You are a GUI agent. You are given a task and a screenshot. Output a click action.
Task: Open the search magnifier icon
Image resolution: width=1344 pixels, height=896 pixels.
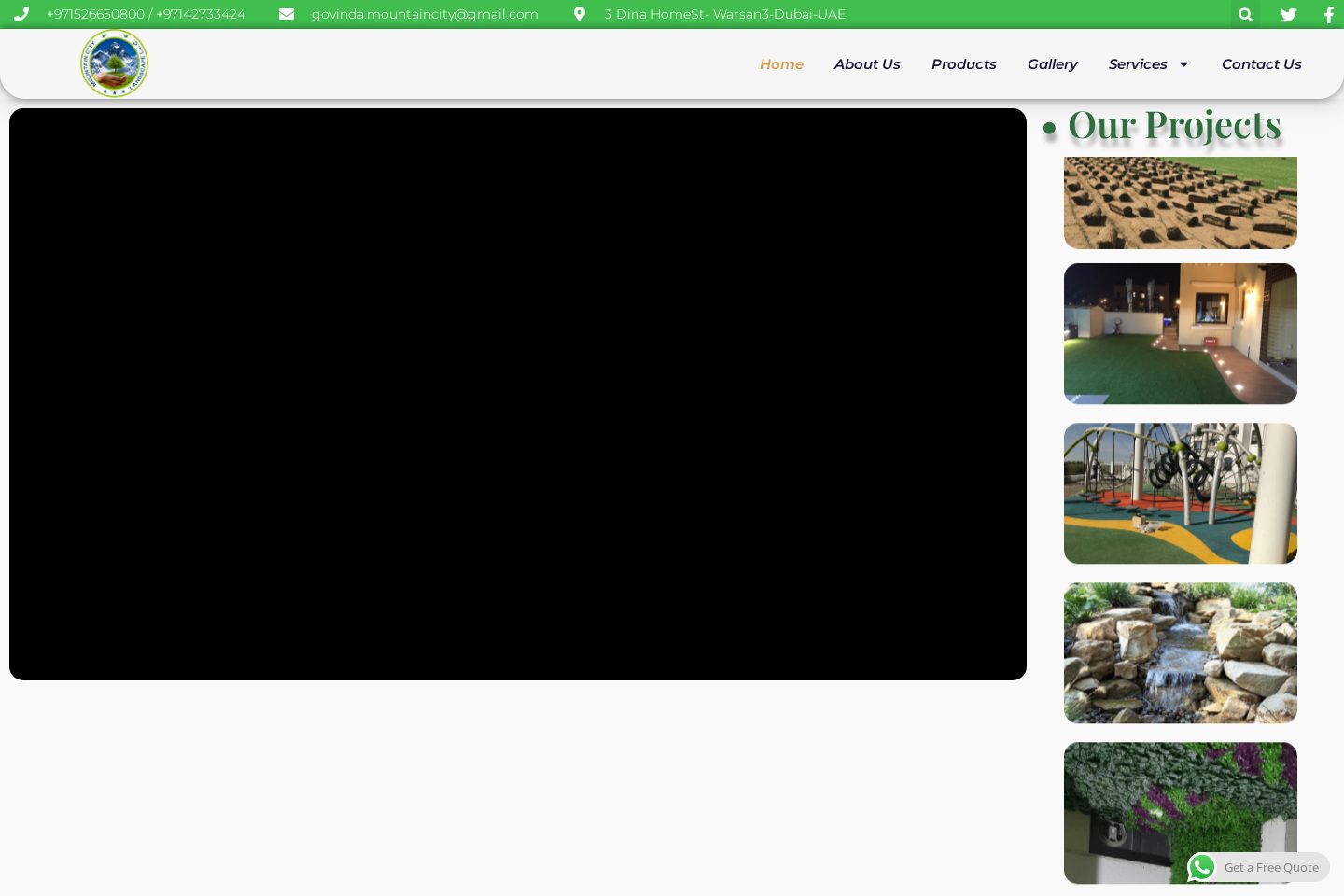pos(1245,14)
